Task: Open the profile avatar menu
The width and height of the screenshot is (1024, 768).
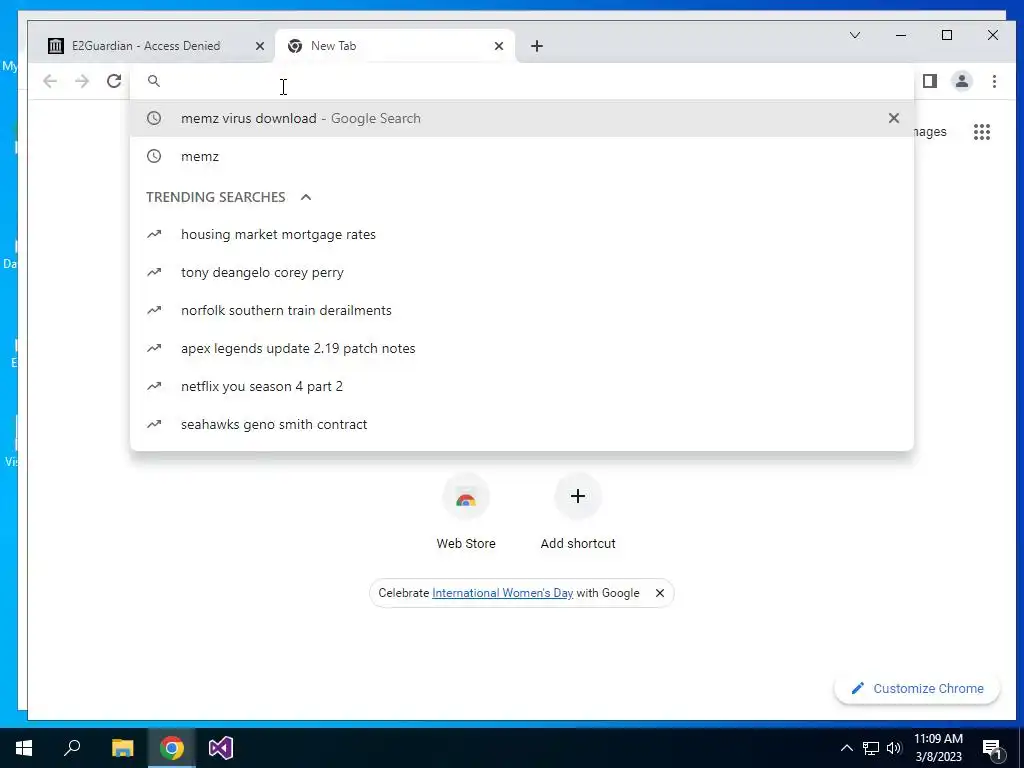Action: click(962, 81)
